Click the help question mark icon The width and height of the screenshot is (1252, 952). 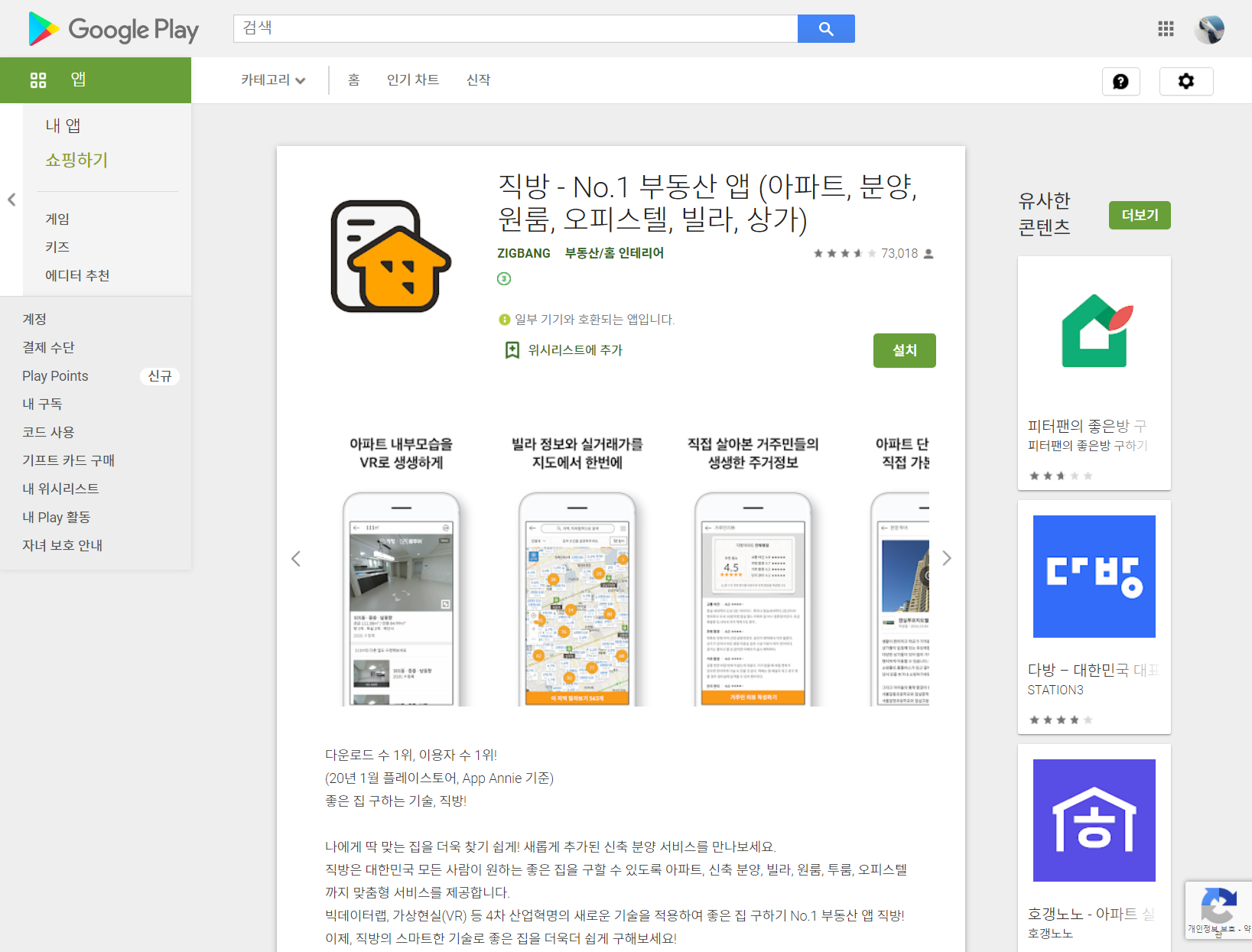pos(1120,81)
